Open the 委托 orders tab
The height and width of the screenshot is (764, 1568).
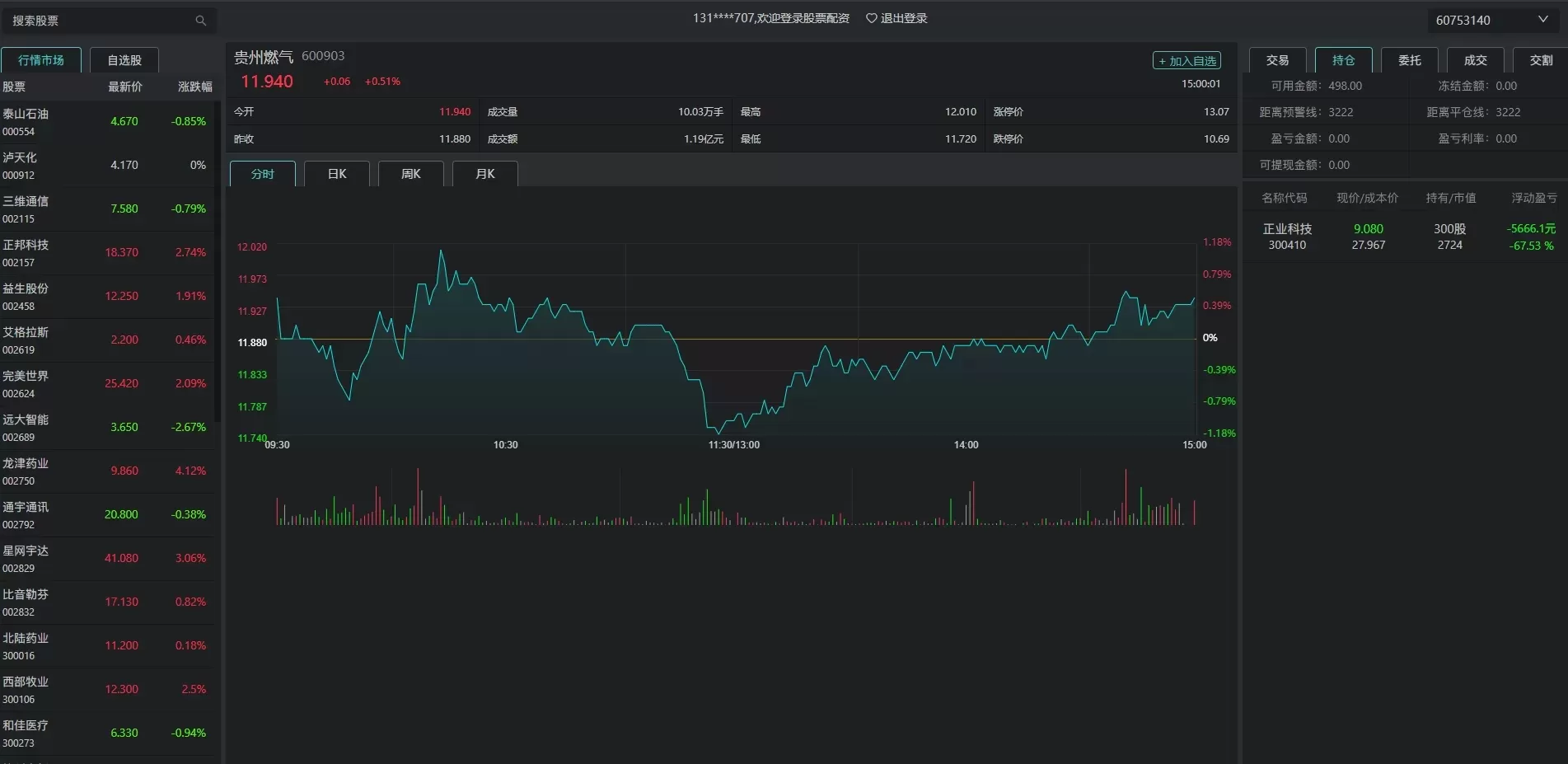pos(1409,60)
